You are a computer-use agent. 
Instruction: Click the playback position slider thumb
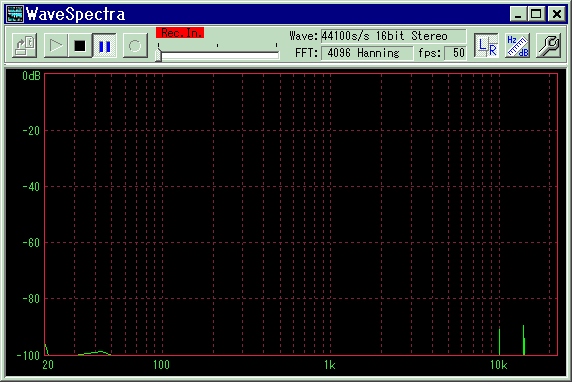158,55
